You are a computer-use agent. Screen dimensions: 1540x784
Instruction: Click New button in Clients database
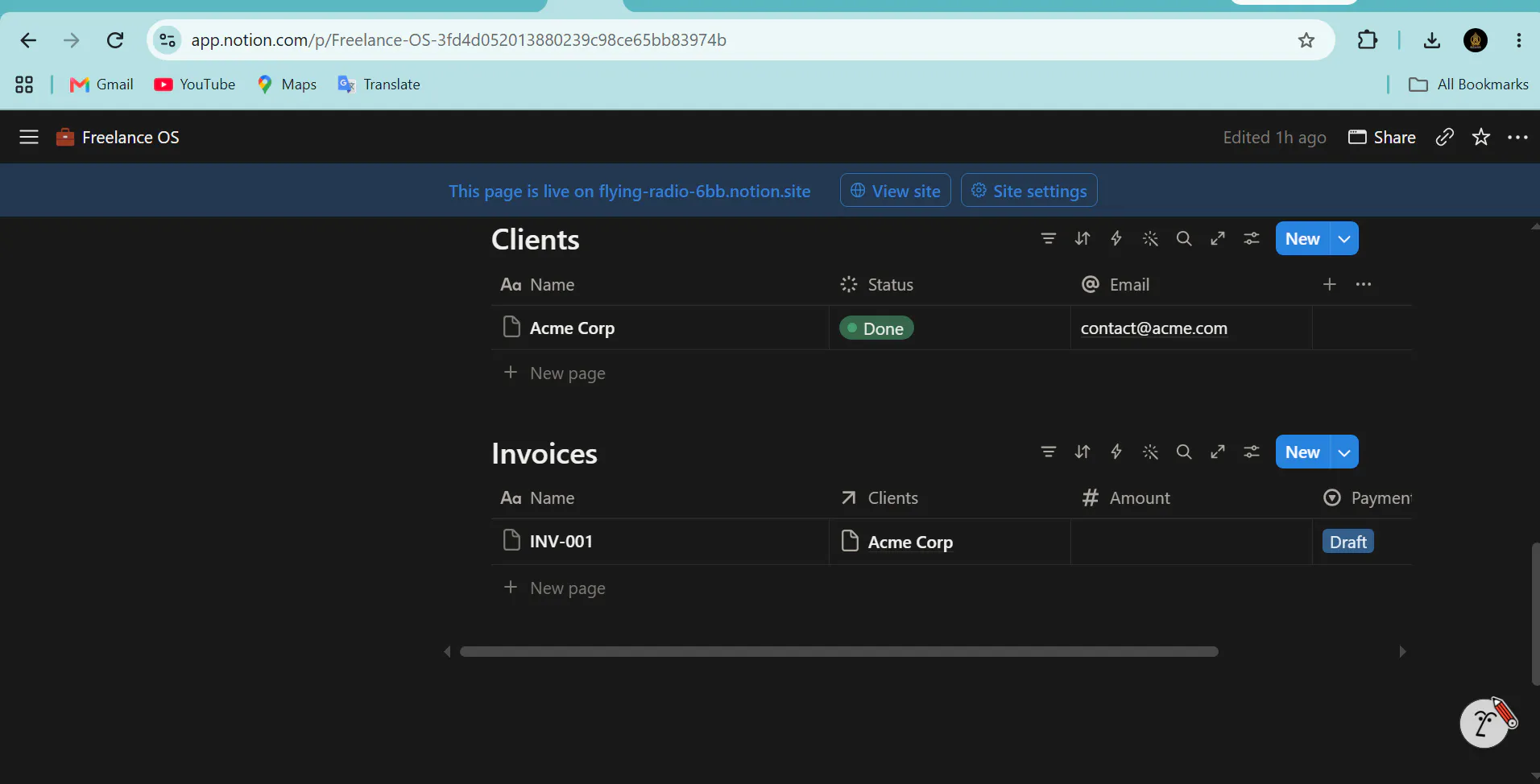(1302, 238)
